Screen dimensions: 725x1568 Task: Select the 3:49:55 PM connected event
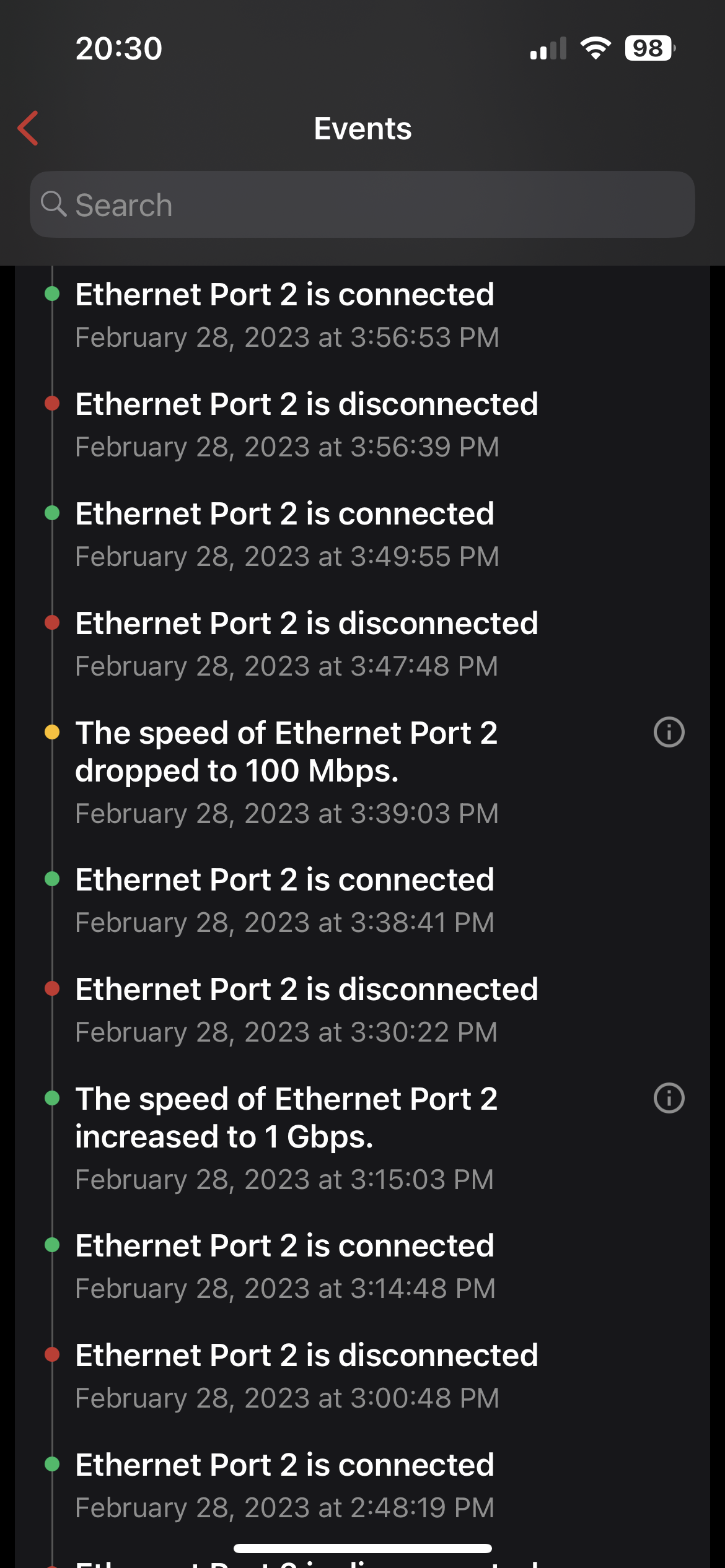click(x=285, y=534)
